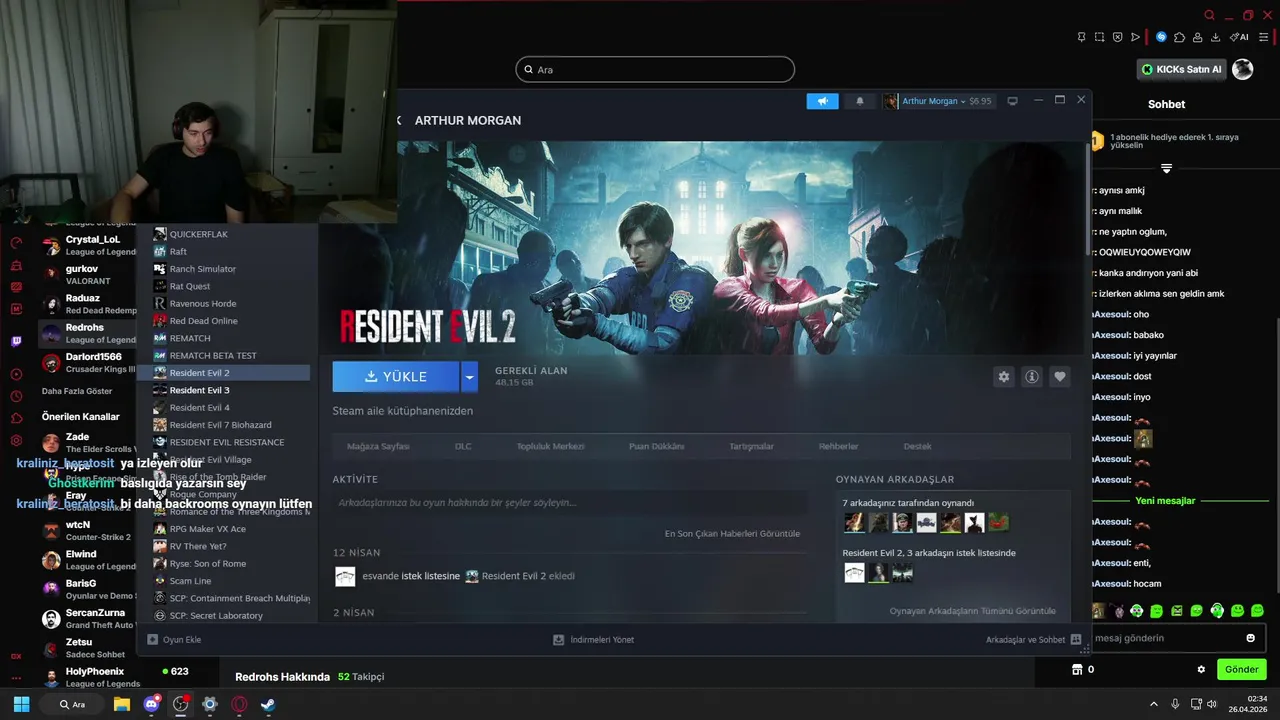Click the Windows Start button
1280x720 pixels.
tap(21, 704)
